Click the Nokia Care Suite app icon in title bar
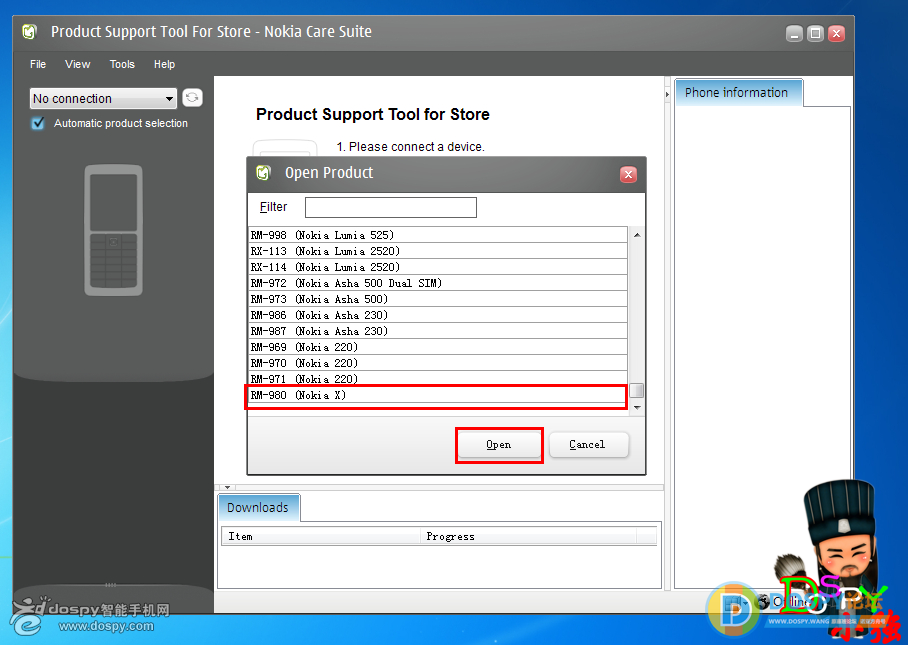 [30, 31]
